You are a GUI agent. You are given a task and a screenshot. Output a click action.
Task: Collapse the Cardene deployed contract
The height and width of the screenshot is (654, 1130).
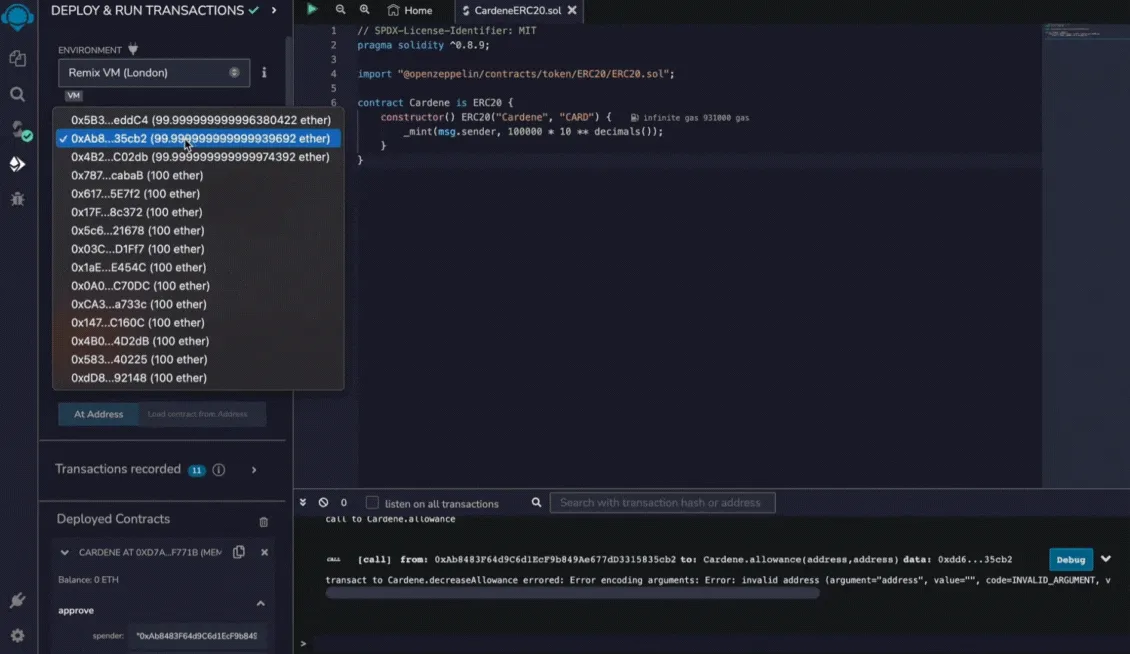tap(65, 552)
